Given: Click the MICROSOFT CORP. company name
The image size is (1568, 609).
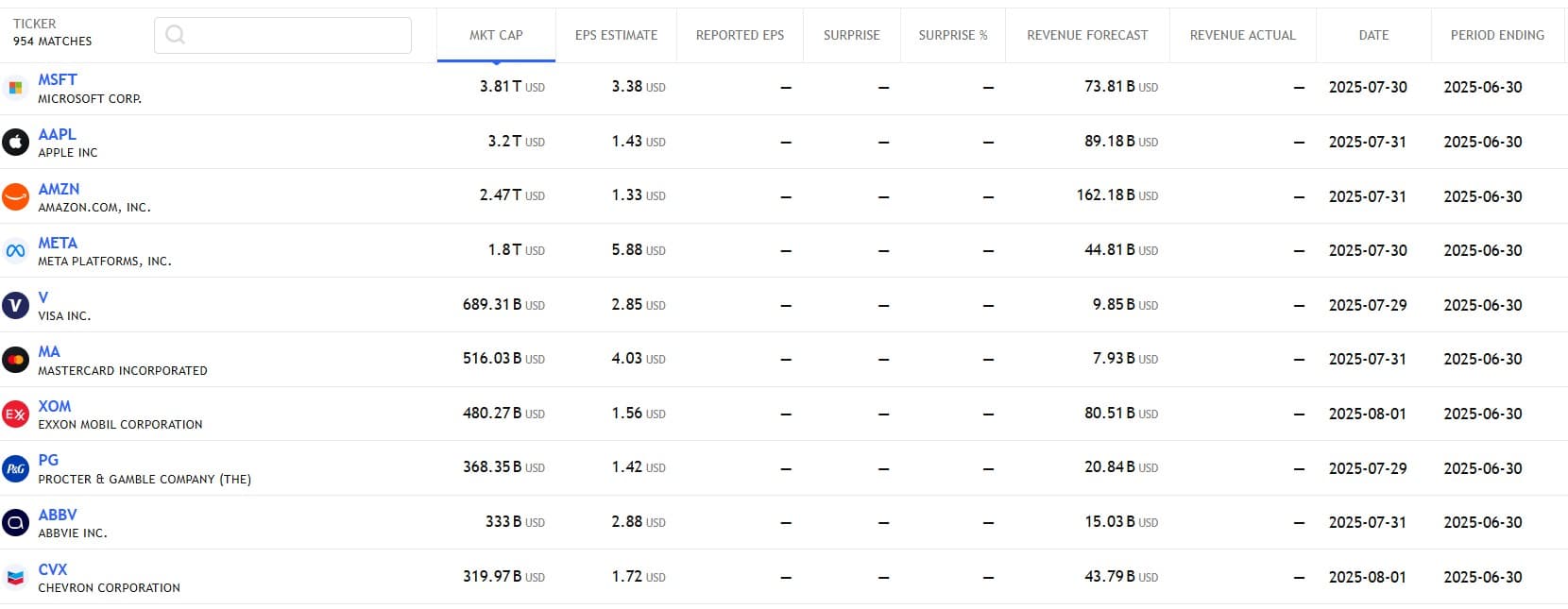Looking at the screenshot, I should click(90, 99).
